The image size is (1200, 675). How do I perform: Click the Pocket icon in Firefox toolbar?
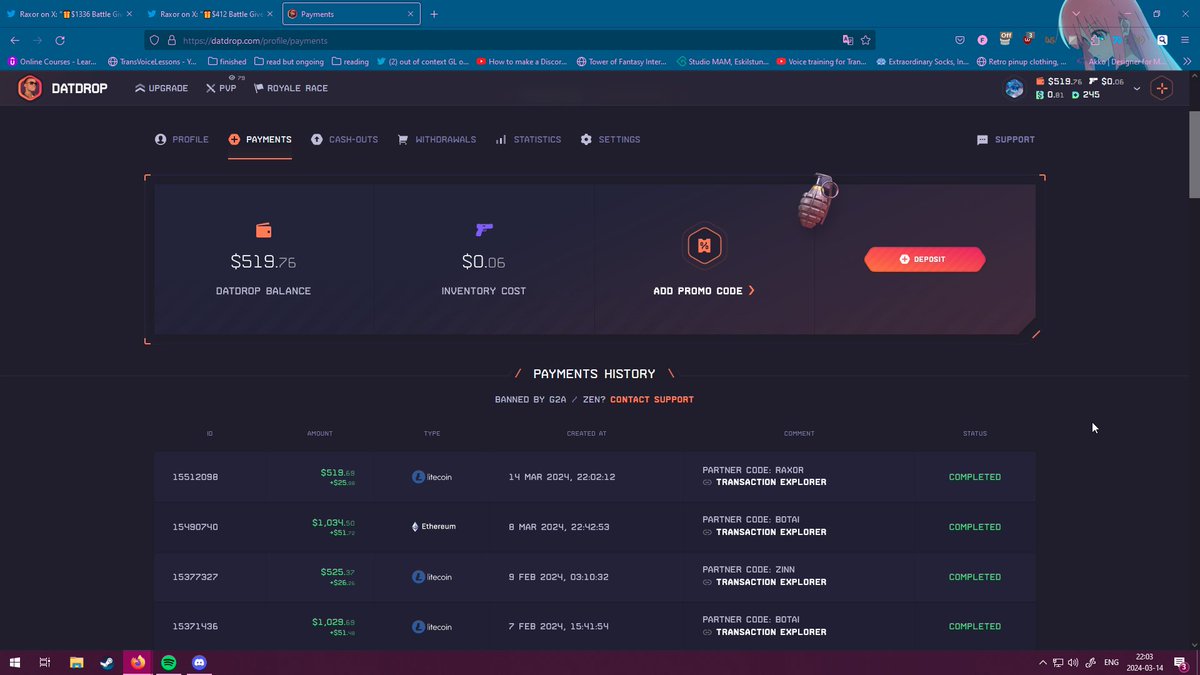tap(959, 41)
